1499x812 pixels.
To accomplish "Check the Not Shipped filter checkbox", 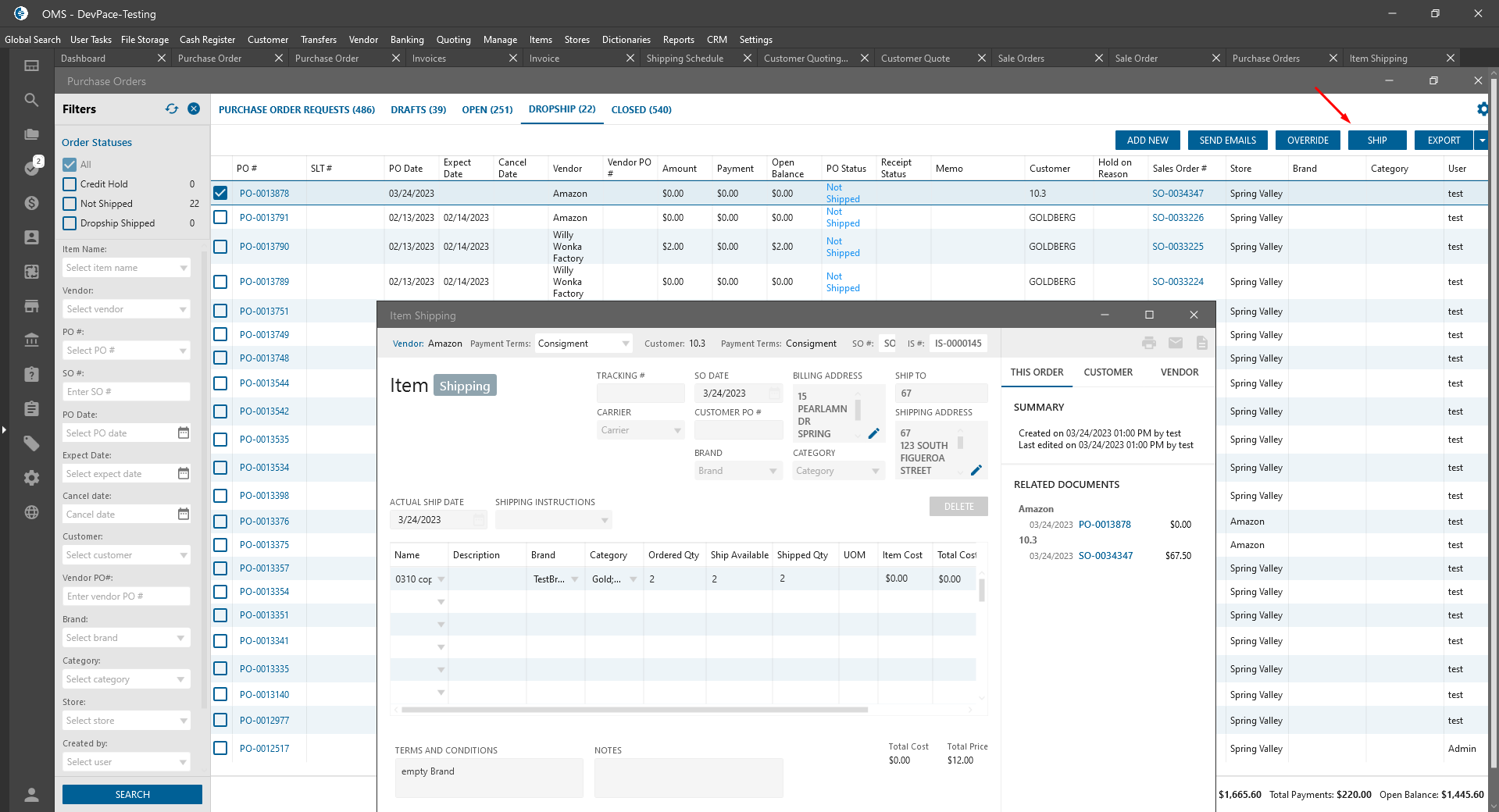I will tap(70, 204).
